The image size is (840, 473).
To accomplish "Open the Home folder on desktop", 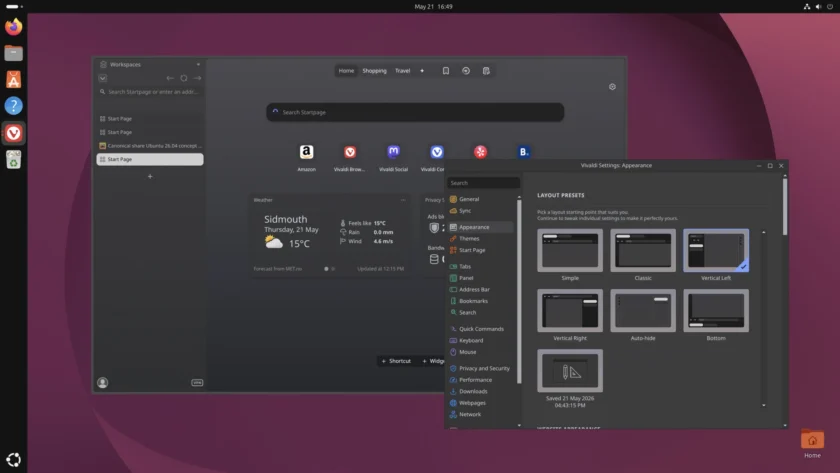I will 812,444.
